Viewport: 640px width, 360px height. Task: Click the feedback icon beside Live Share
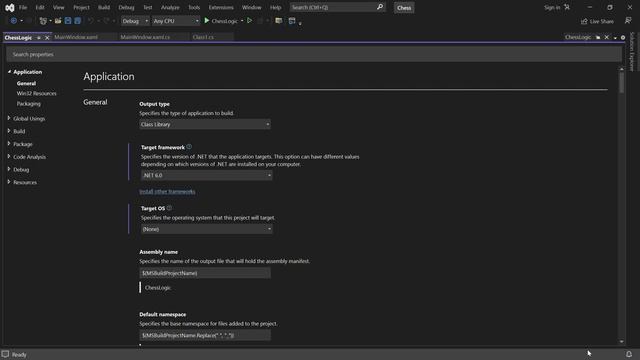pyautogui.click(x=628, y=21)
